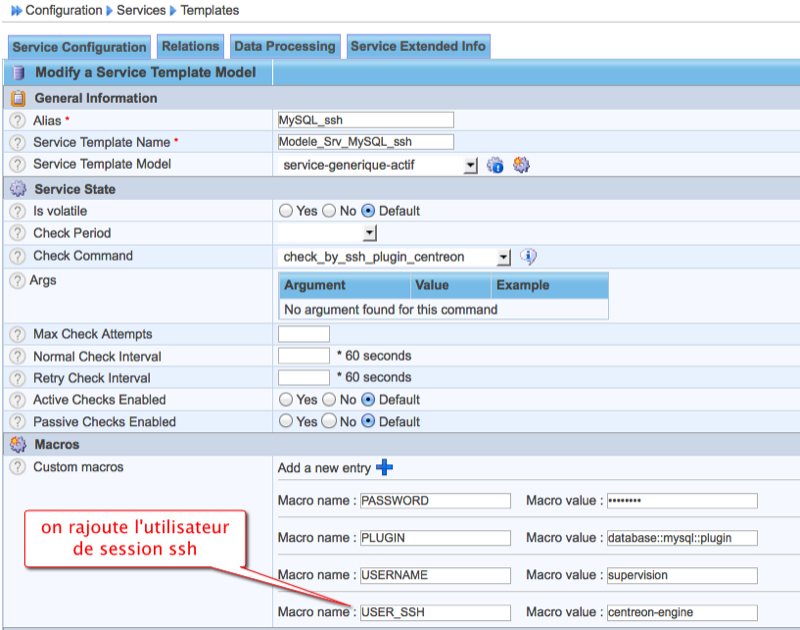Click help icon next to Args

[17, 281]
